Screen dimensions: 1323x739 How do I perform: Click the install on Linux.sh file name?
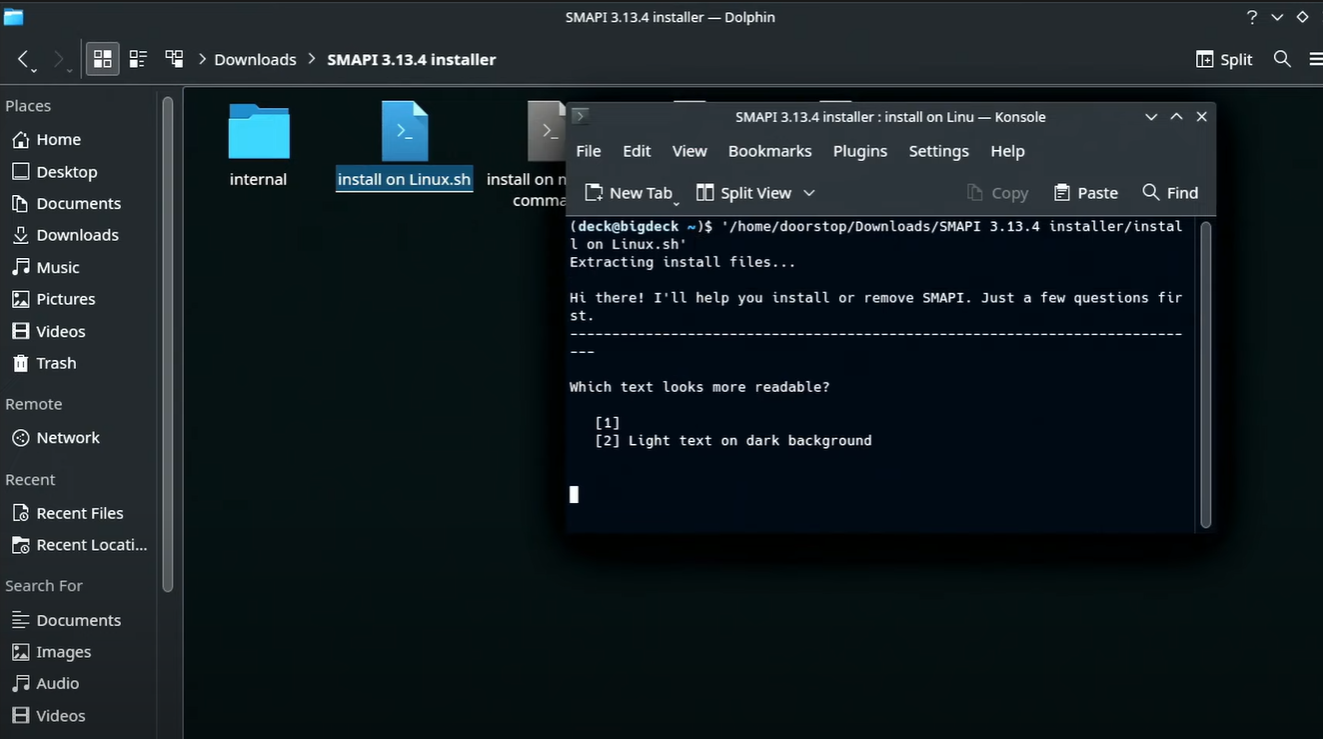[x=404, y=180]
